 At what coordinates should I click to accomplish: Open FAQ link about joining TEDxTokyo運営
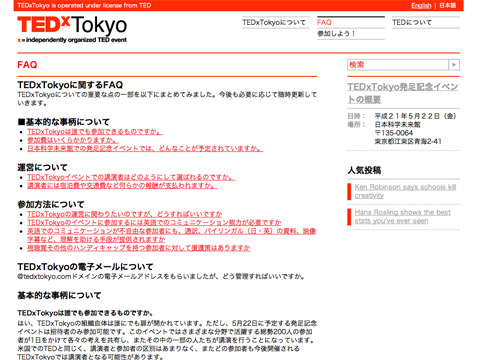[x=125, y=214]
